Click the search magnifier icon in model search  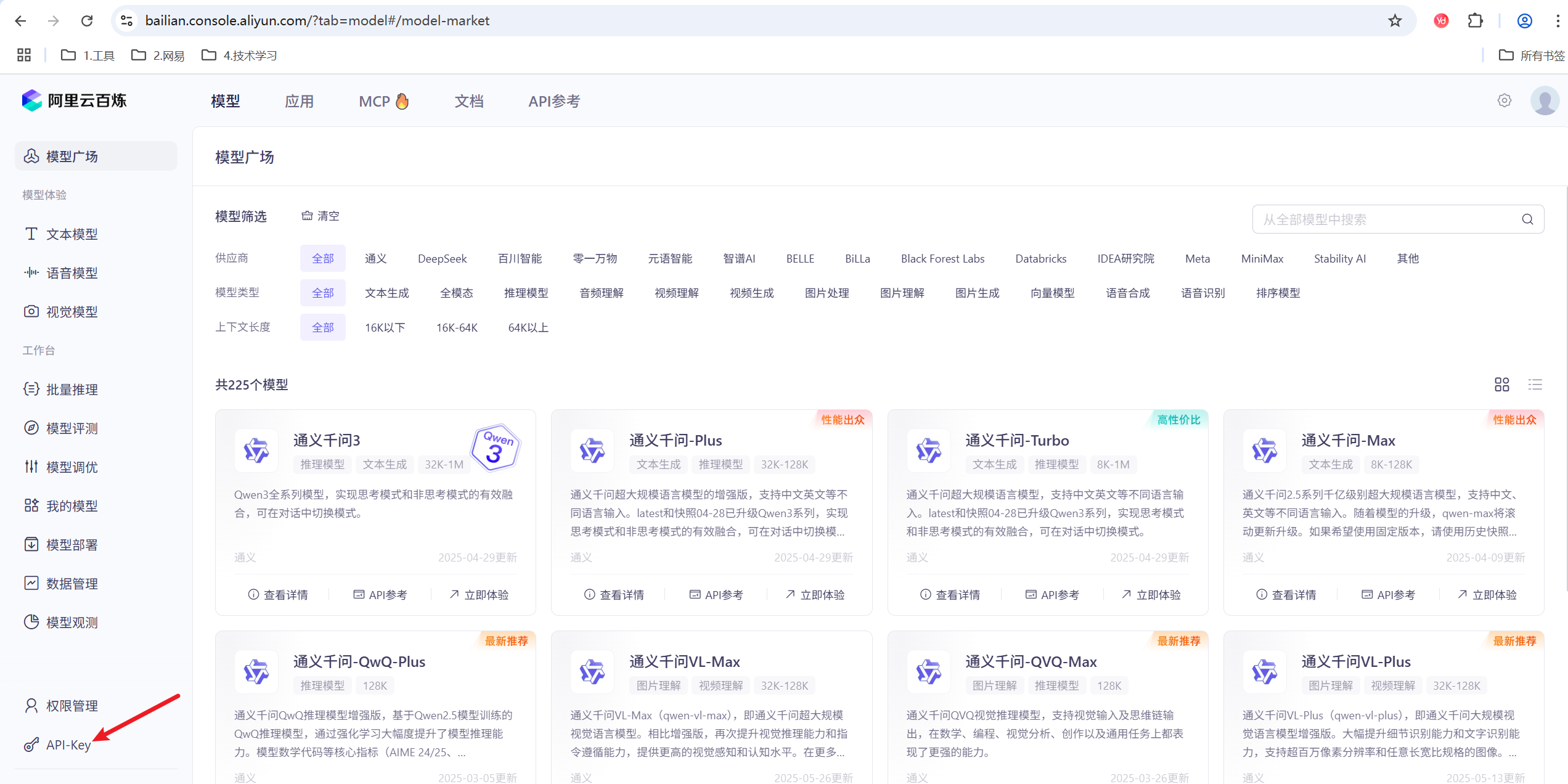point(1527,219)
